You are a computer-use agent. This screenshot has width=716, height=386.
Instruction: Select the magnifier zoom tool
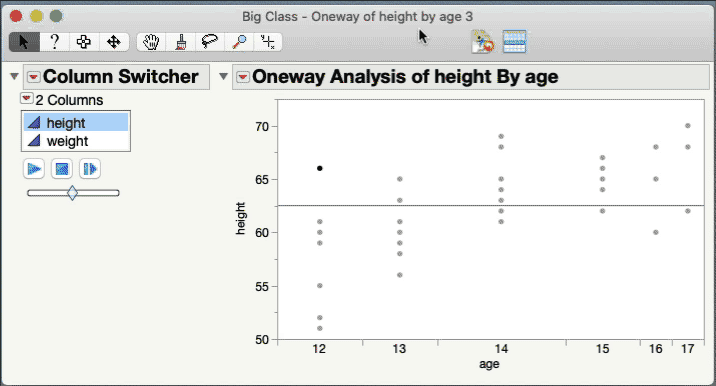pyautogui.click(x=239, y=42)
